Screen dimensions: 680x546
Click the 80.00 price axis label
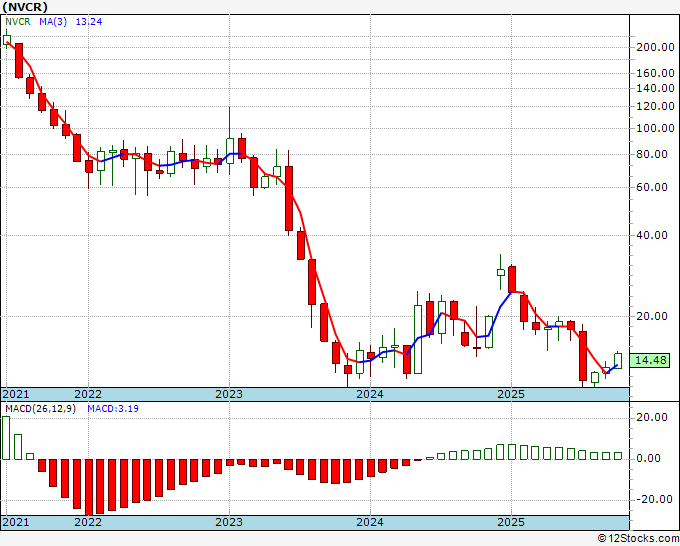652,154
